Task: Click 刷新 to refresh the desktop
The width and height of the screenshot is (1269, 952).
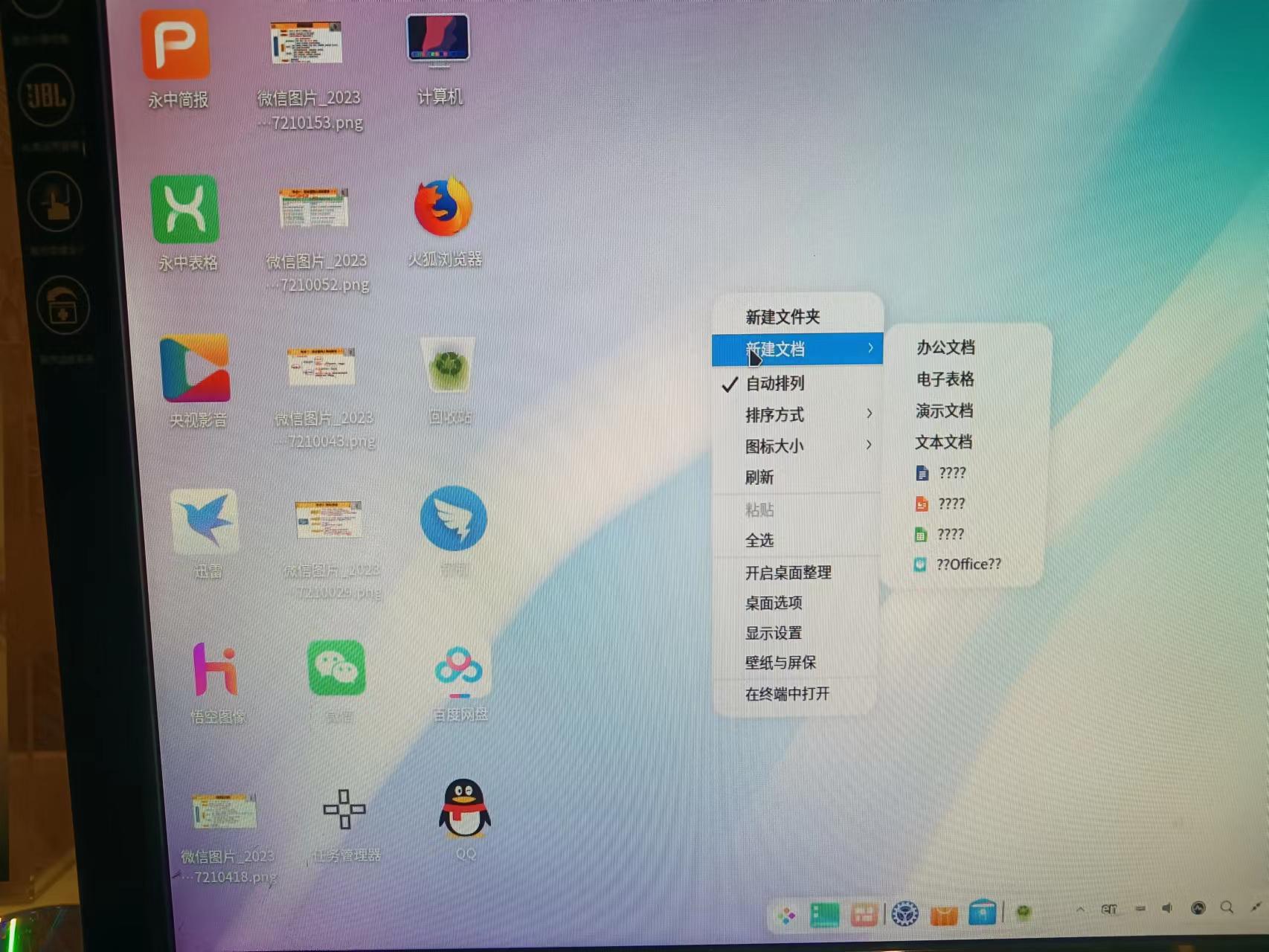Action: [x=758, y=477]
